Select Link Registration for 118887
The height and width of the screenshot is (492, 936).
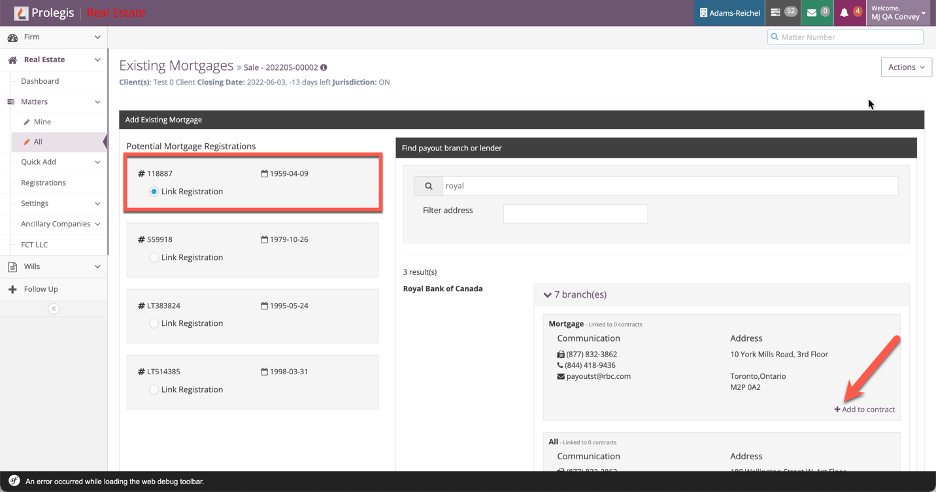click(154, 191)
